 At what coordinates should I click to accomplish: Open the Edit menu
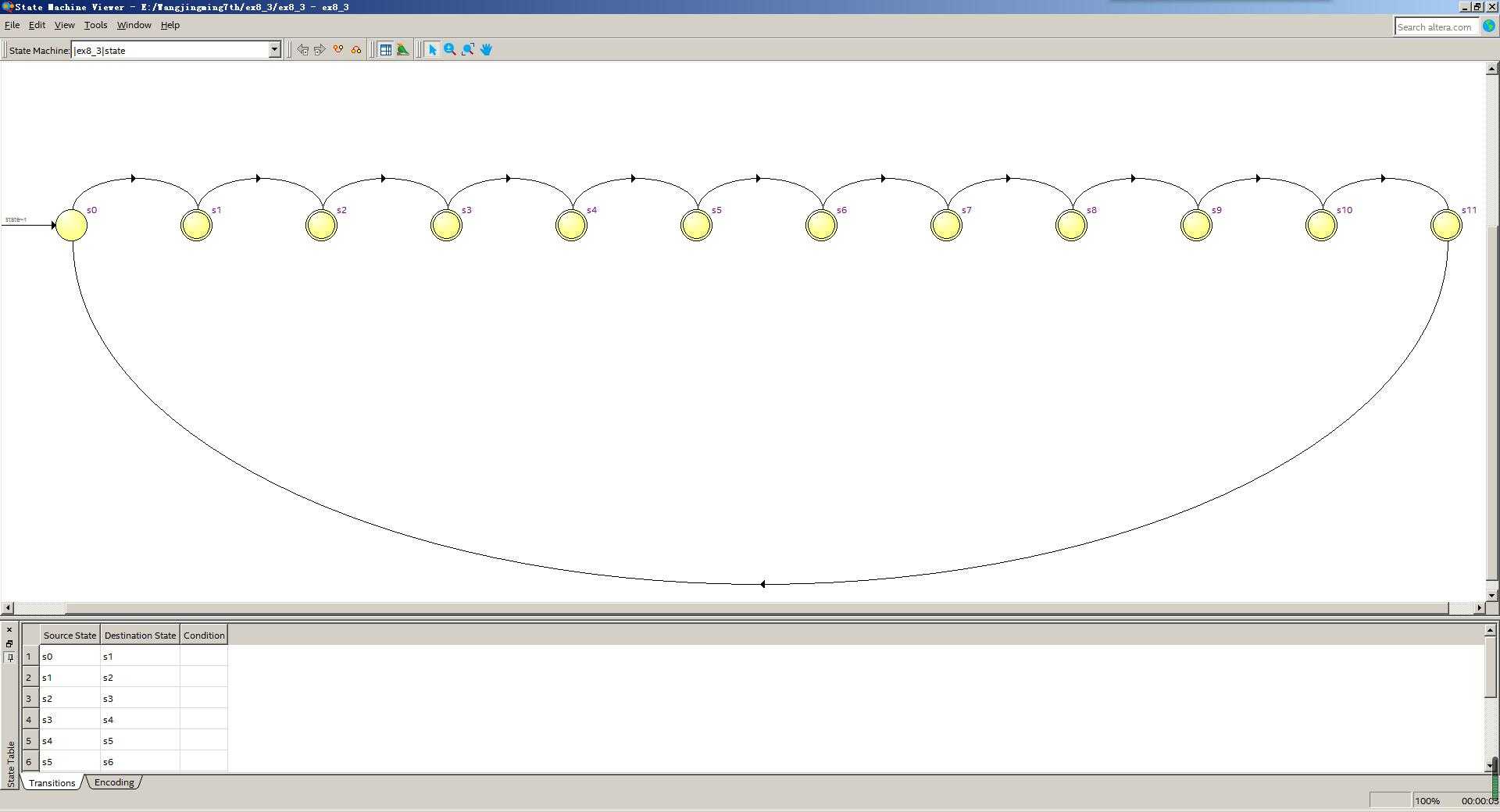coord(37,25)
